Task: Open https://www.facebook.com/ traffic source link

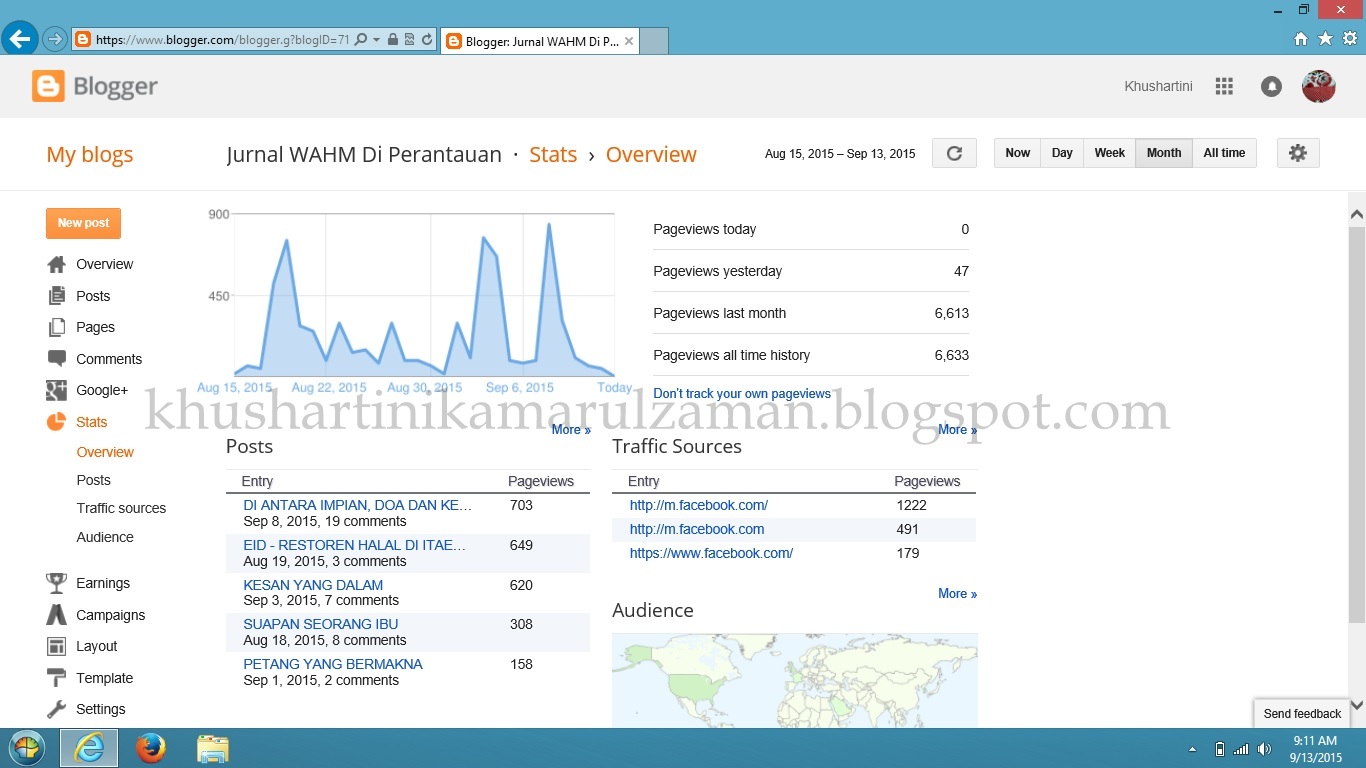Action: pos(711,553)
